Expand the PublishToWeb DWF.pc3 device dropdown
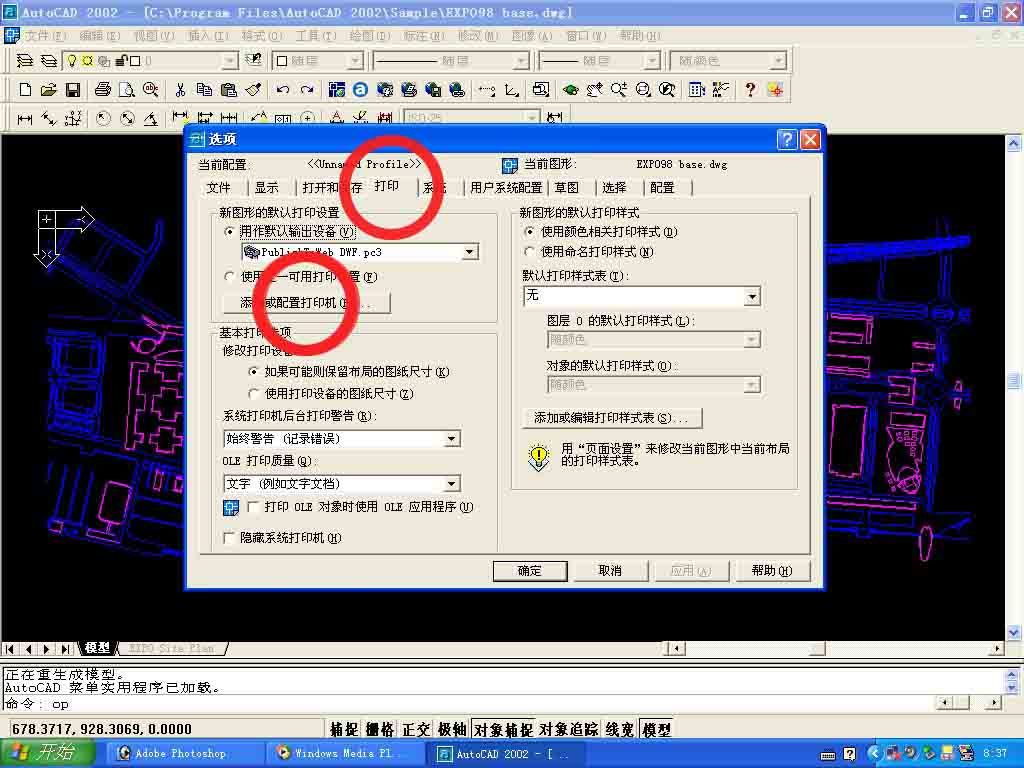This screenshot has height=768, width=1024. 470,252
